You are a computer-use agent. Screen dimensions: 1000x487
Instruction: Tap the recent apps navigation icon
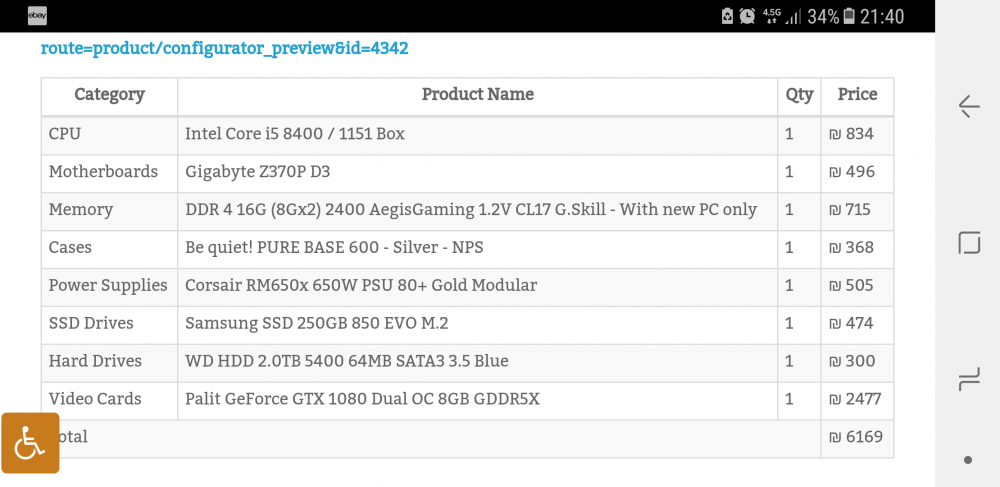tap(969, 380)
